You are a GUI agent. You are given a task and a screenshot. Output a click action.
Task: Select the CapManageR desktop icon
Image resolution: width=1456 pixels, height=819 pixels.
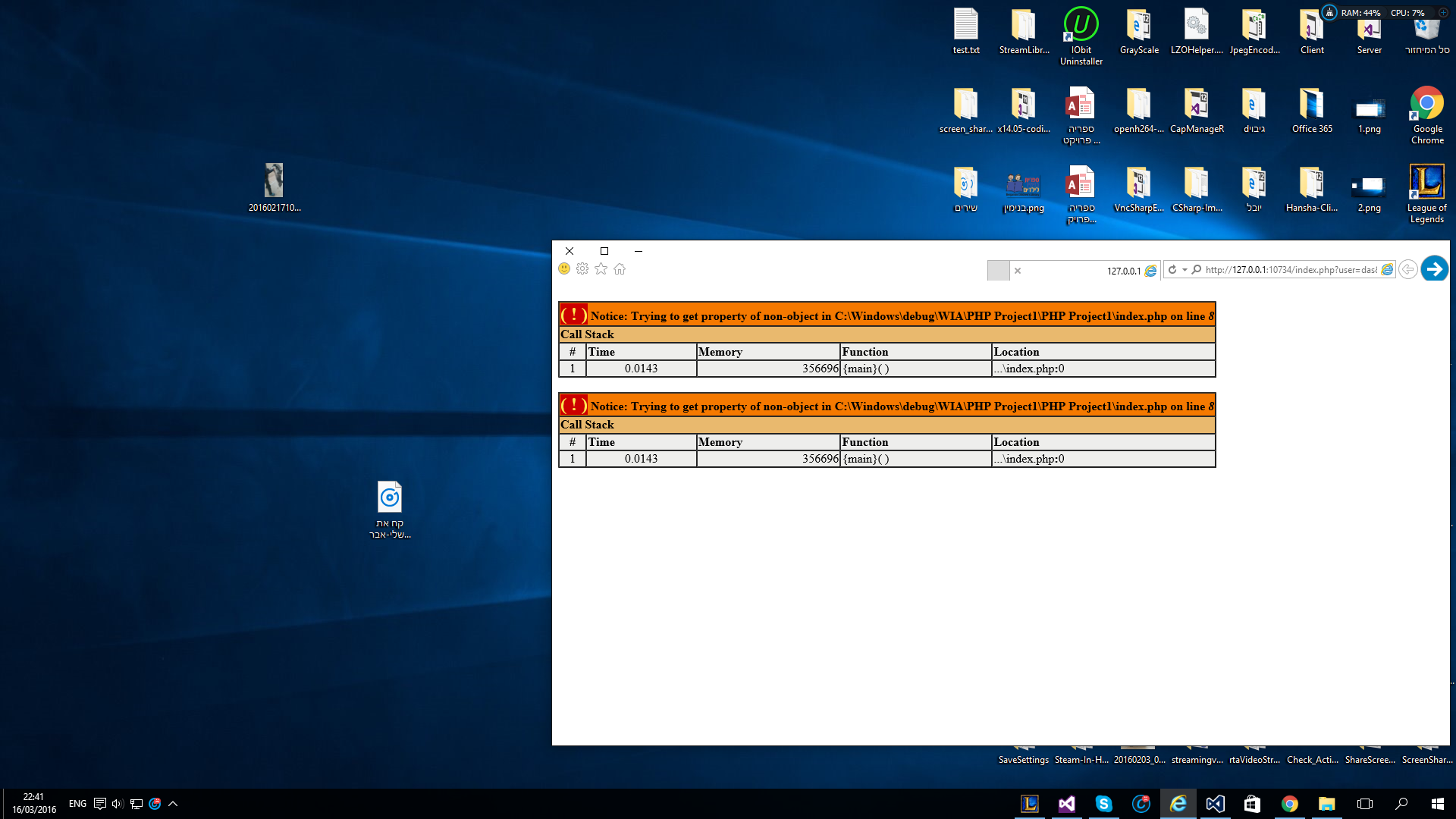click(x=1197, y=111)
